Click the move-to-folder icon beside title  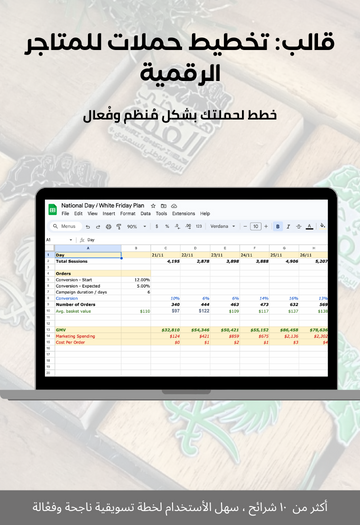point(163,206)
